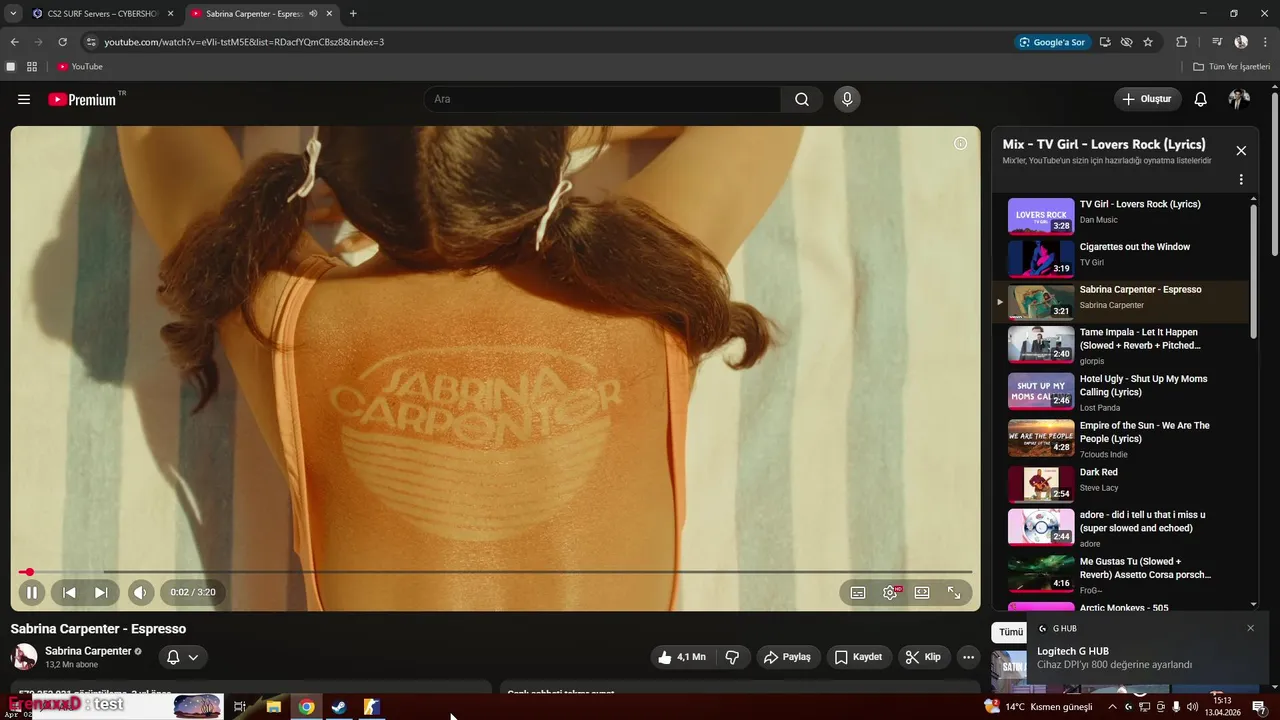Dislike the video with thumbs down
Image resolution: width=1280 pixels, height=720 pixels.
coord(732,657)
